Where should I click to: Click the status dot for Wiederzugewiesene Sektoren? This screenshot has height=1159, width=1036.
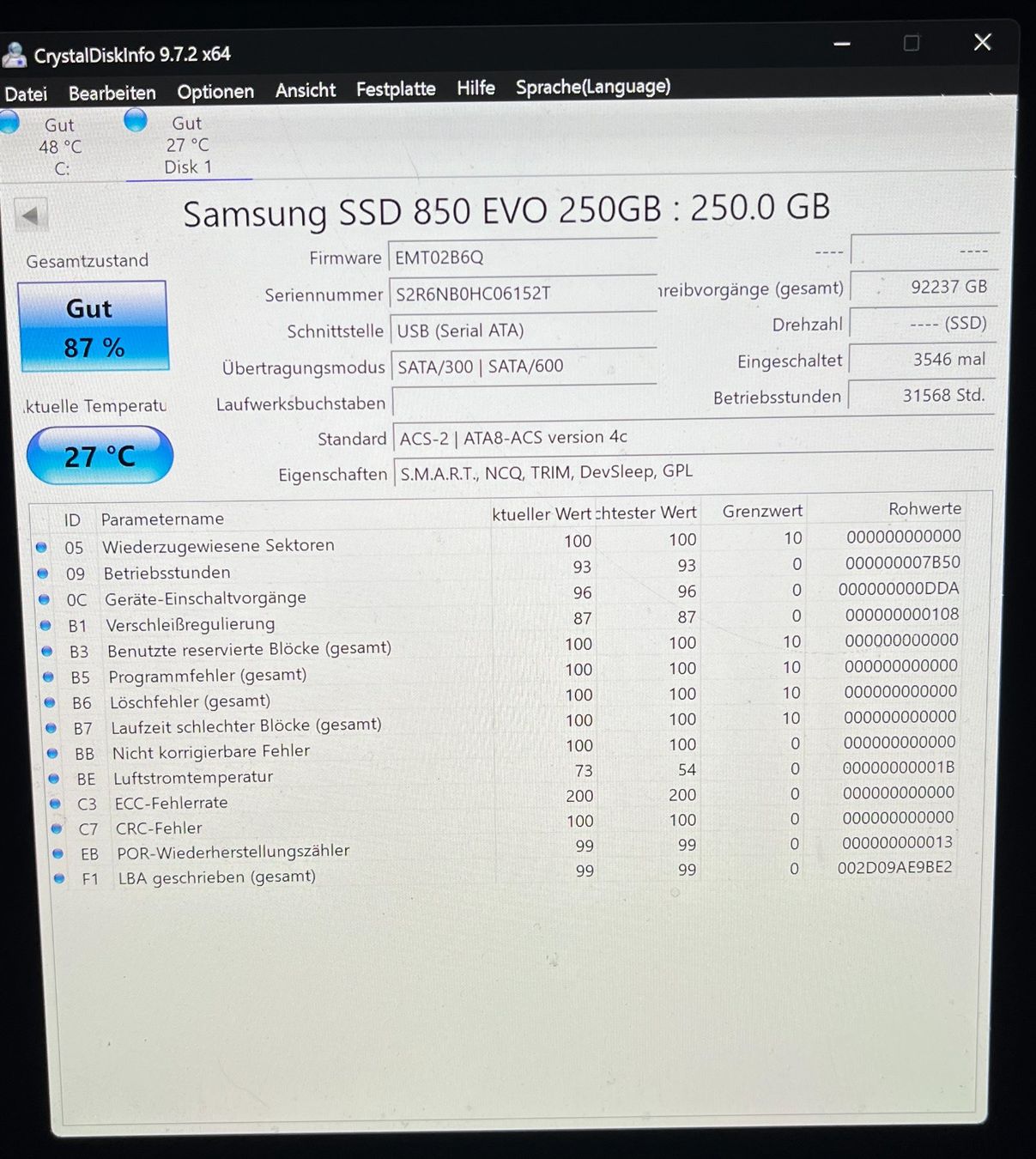pyautogui.click(x=41, y=547)
